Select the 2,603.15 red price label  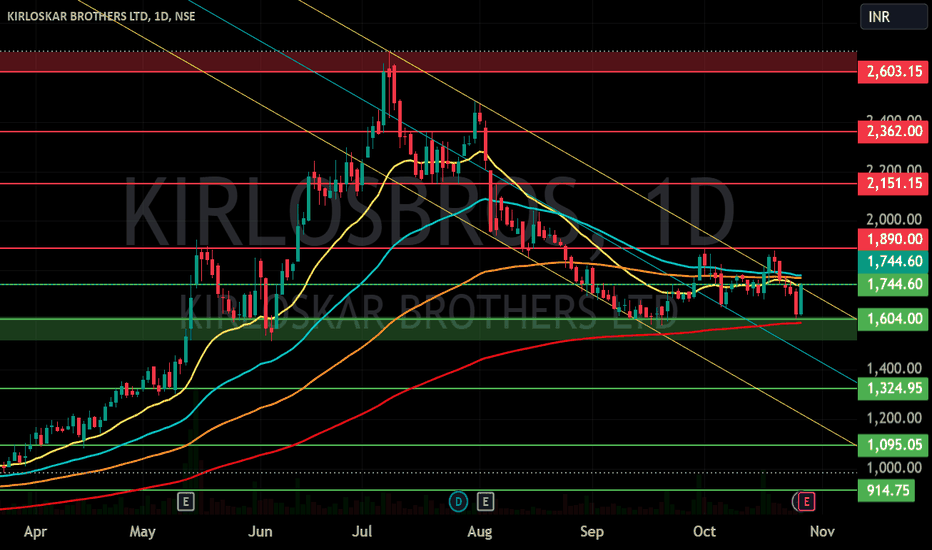pos(893,72)
